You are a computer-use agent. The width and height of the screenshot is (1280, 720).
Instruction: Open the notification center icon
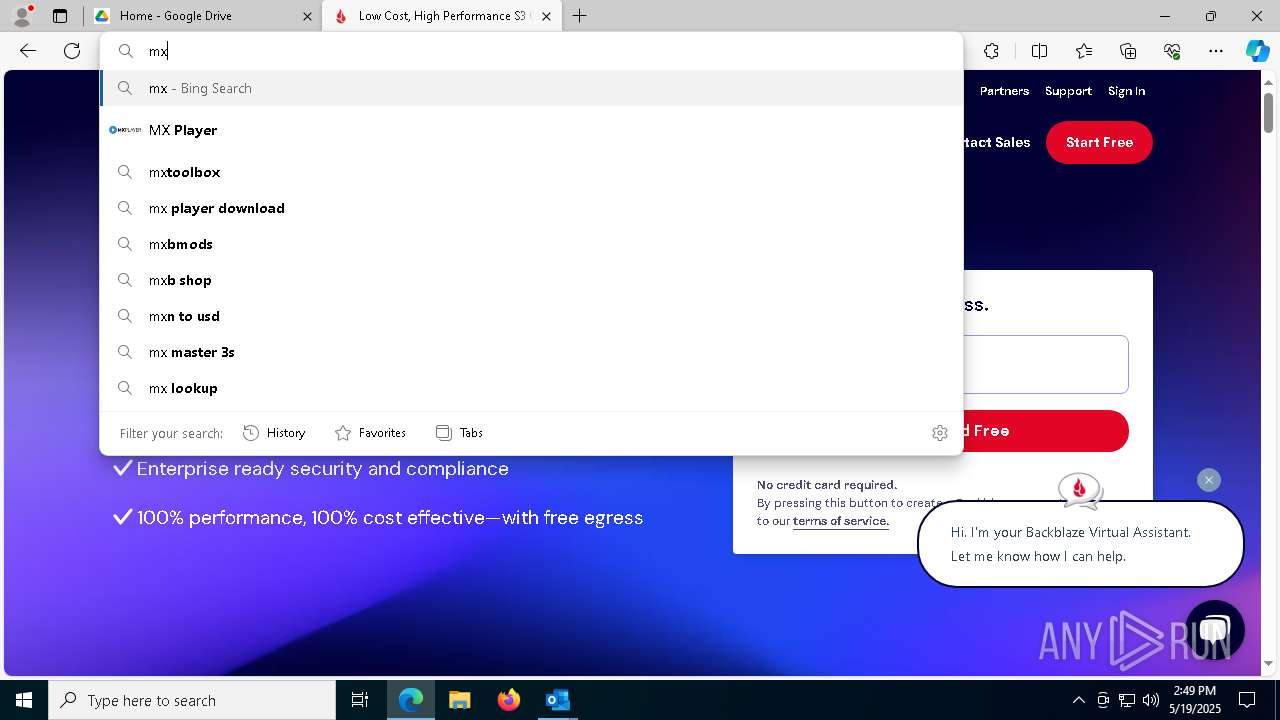(1247, 700)
